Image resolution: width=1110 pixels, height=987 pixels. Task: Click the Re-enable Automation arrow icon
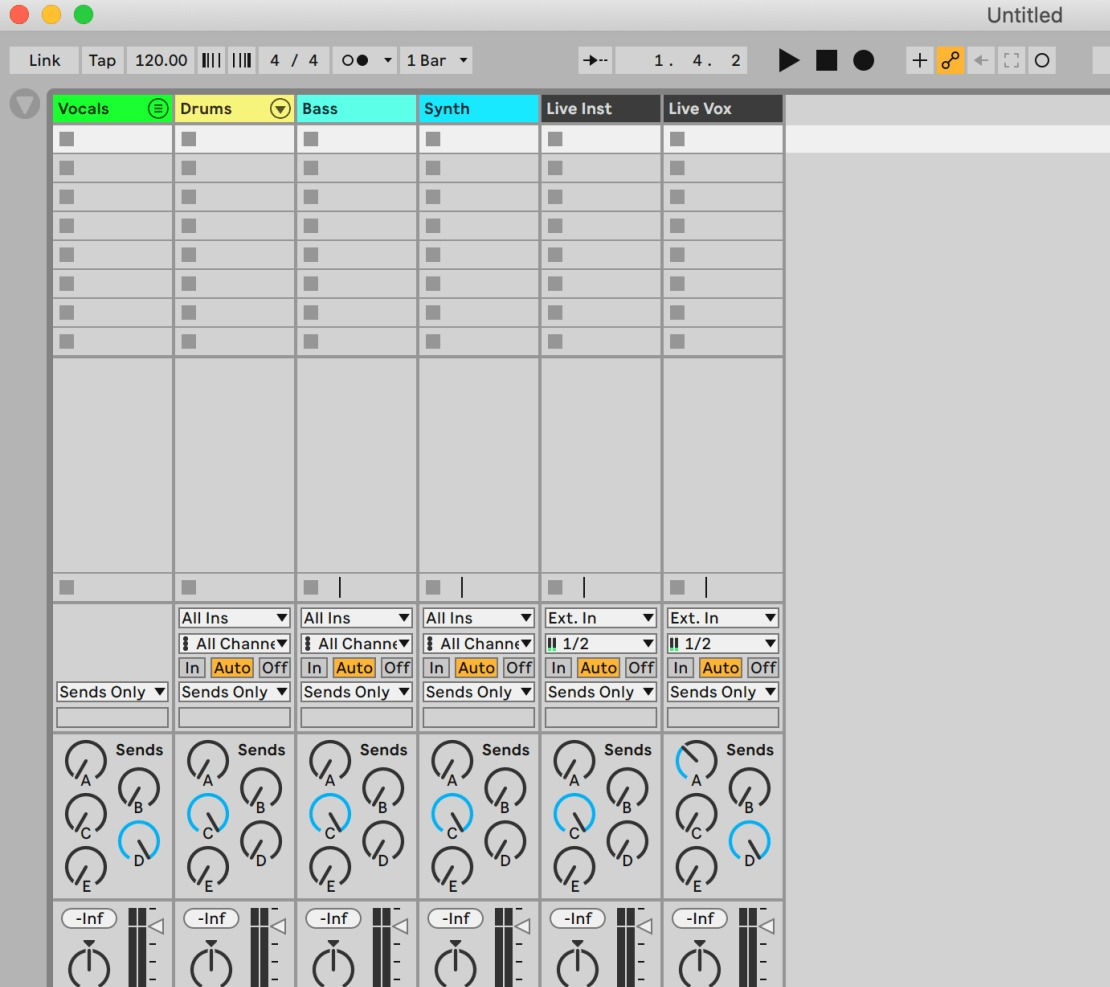point(980,60)
